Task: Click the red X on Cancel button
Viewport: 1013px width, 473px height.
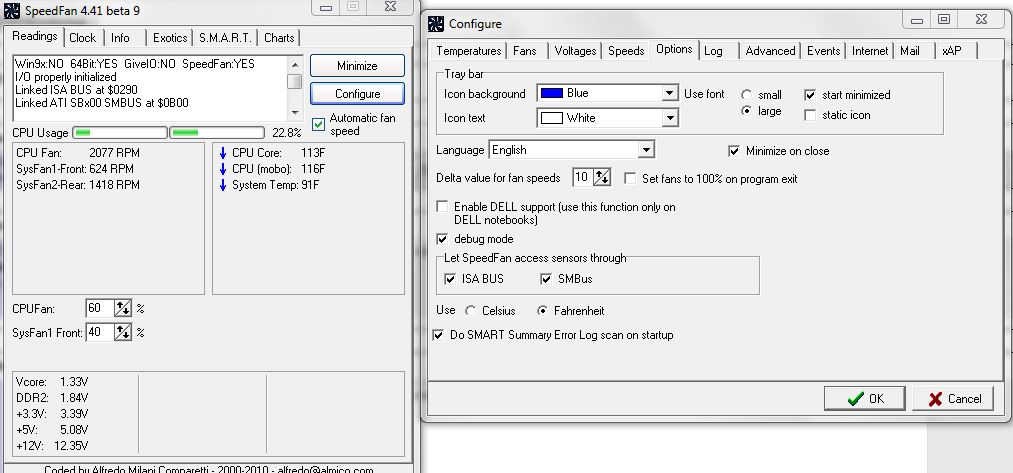Action: tap(935, 399)
